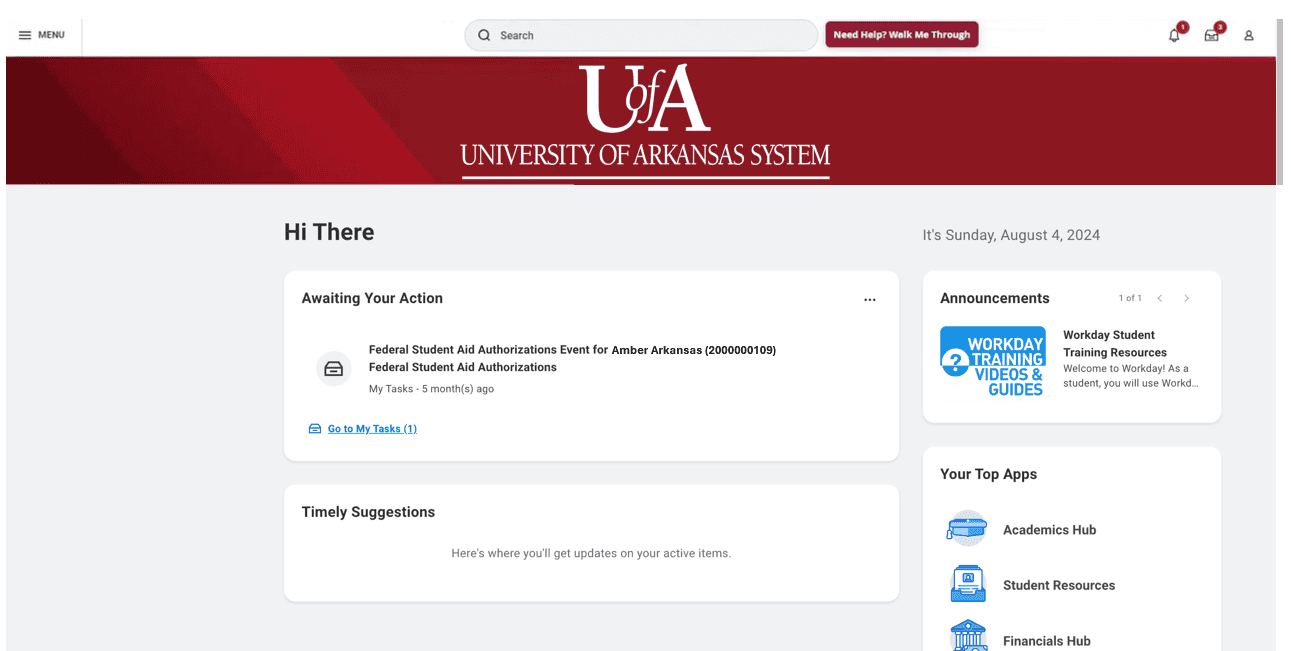Open the Academics Hub app
Viewport: 1291px width, 651px height.
(1049, 530)
